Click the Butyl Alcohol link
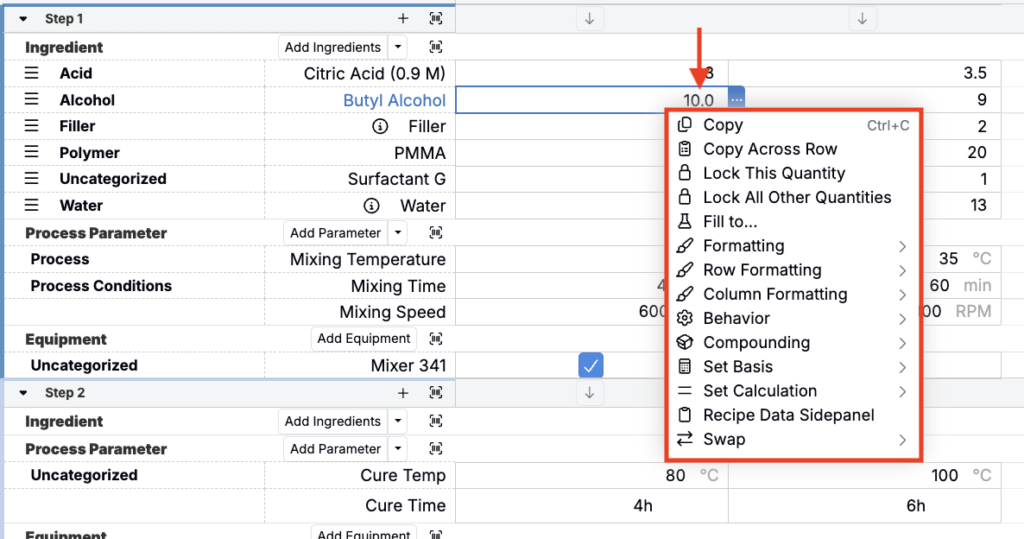The width and height of the screenshot is (1024, 539). click(x=394, y=100)
